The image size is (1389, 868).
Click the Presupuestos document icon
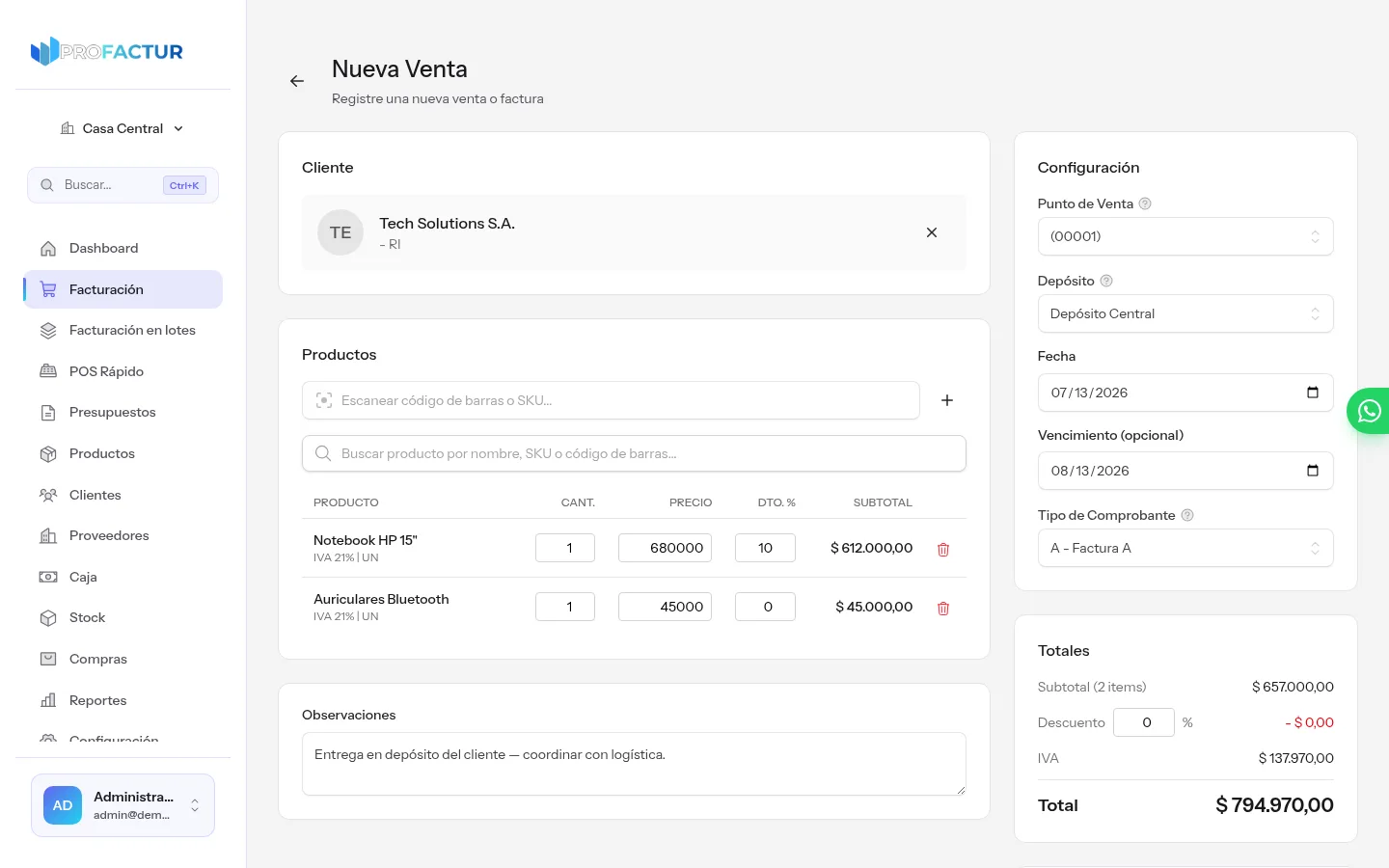pyautogui.click(x=48, y=412)
